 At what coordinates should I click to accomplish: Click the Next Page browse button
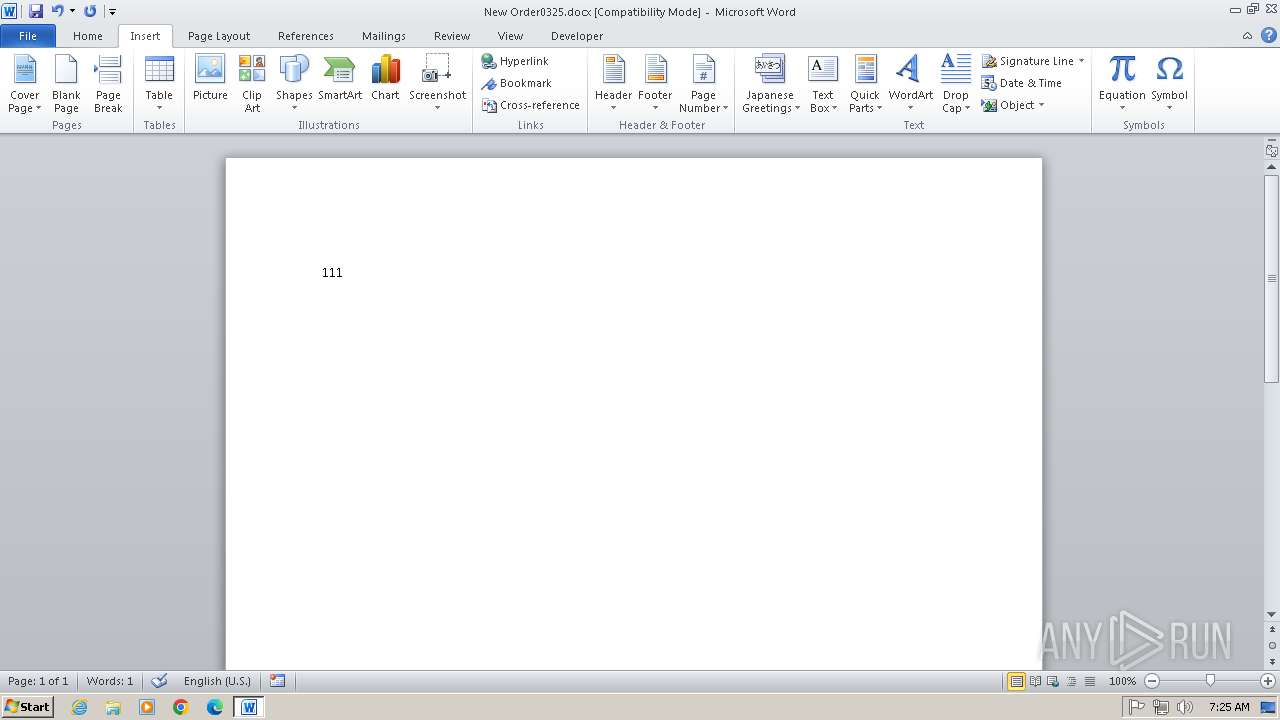1271,661
